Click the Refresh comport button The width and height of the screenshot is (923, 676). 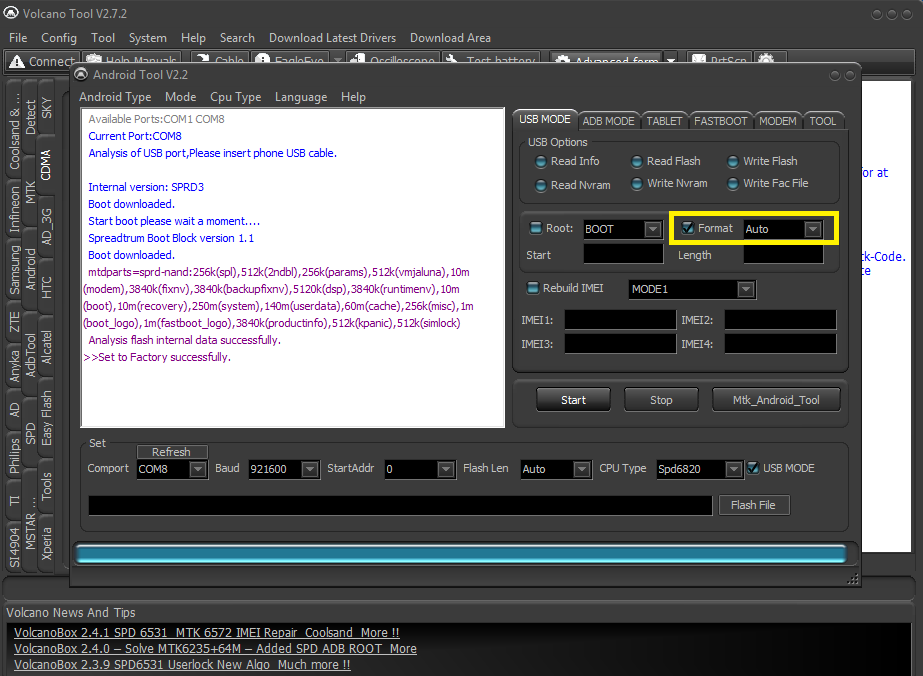(171, 452)
